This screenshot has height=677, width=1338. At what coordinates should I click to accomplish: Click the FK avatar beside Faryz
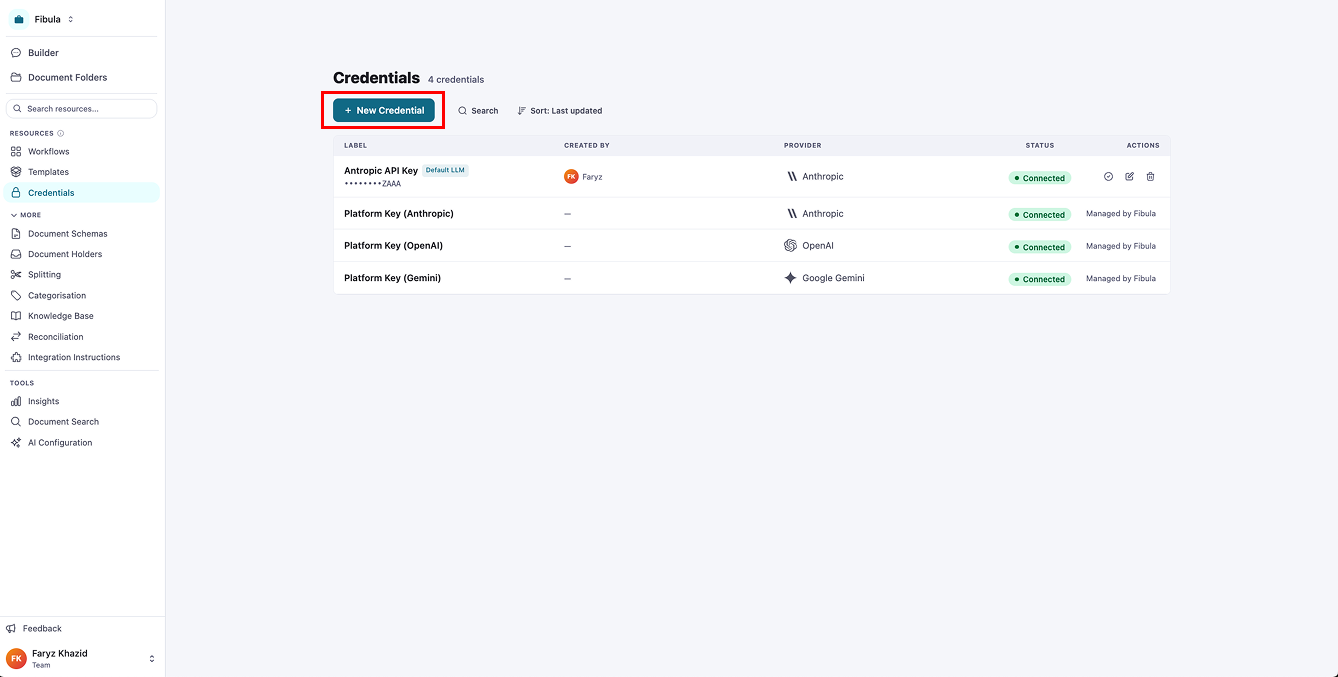571,176
